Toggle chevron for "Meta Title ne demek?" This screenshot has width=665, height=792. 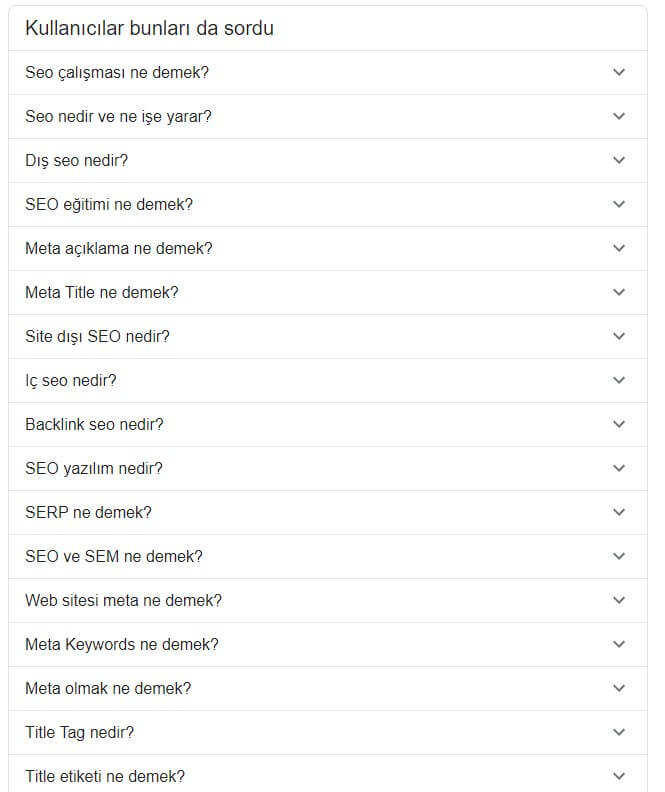(619, 292)
